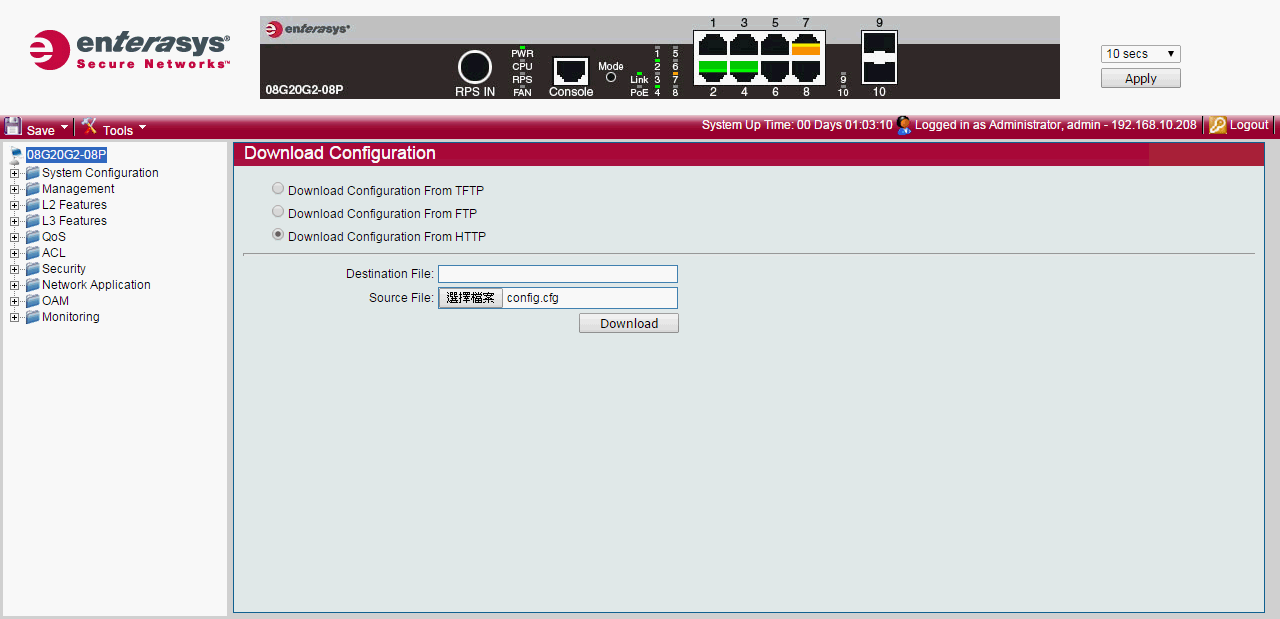Viewport: 1280px width, 619px height.
Task: Expand the System Configuration tree node
Action: [15, 173]
